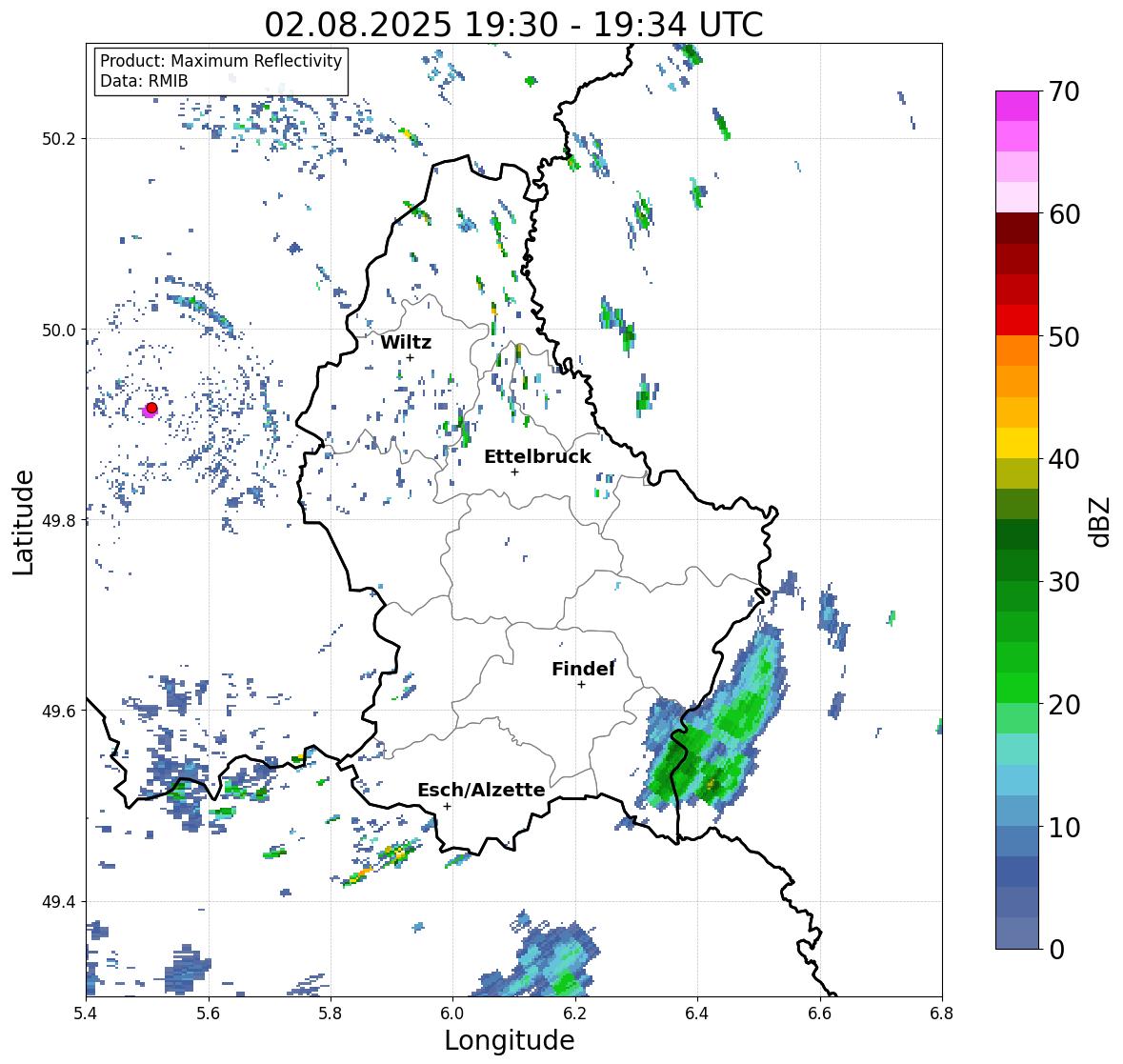Click the longitude tick label 6.8
This screenshot has height=1064, width=1123.
click(x=942, y=1014)
